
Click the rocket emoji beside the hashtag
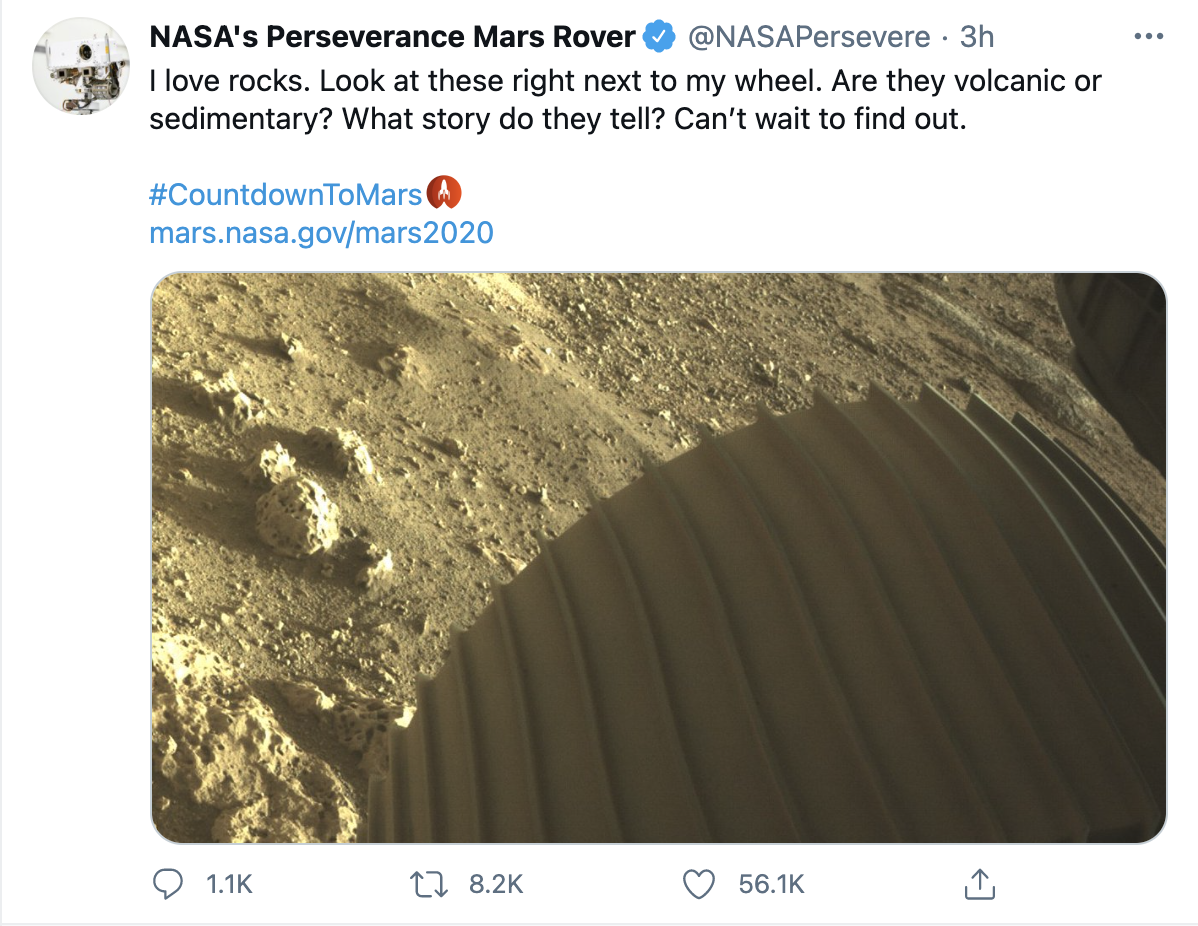pos(443,190)
